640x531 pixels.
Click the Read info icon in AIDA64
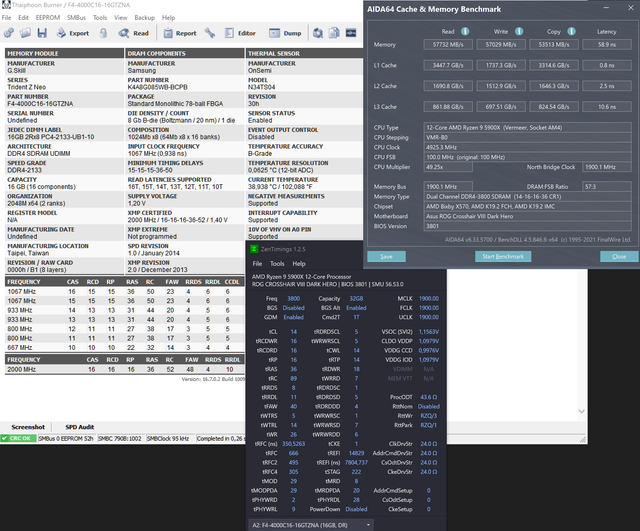coord(465,31)
